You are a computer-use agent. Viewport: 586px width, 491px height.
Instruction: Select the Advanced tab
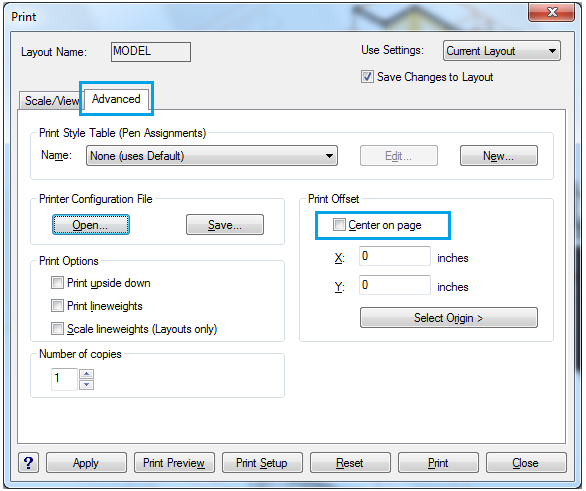116,99
